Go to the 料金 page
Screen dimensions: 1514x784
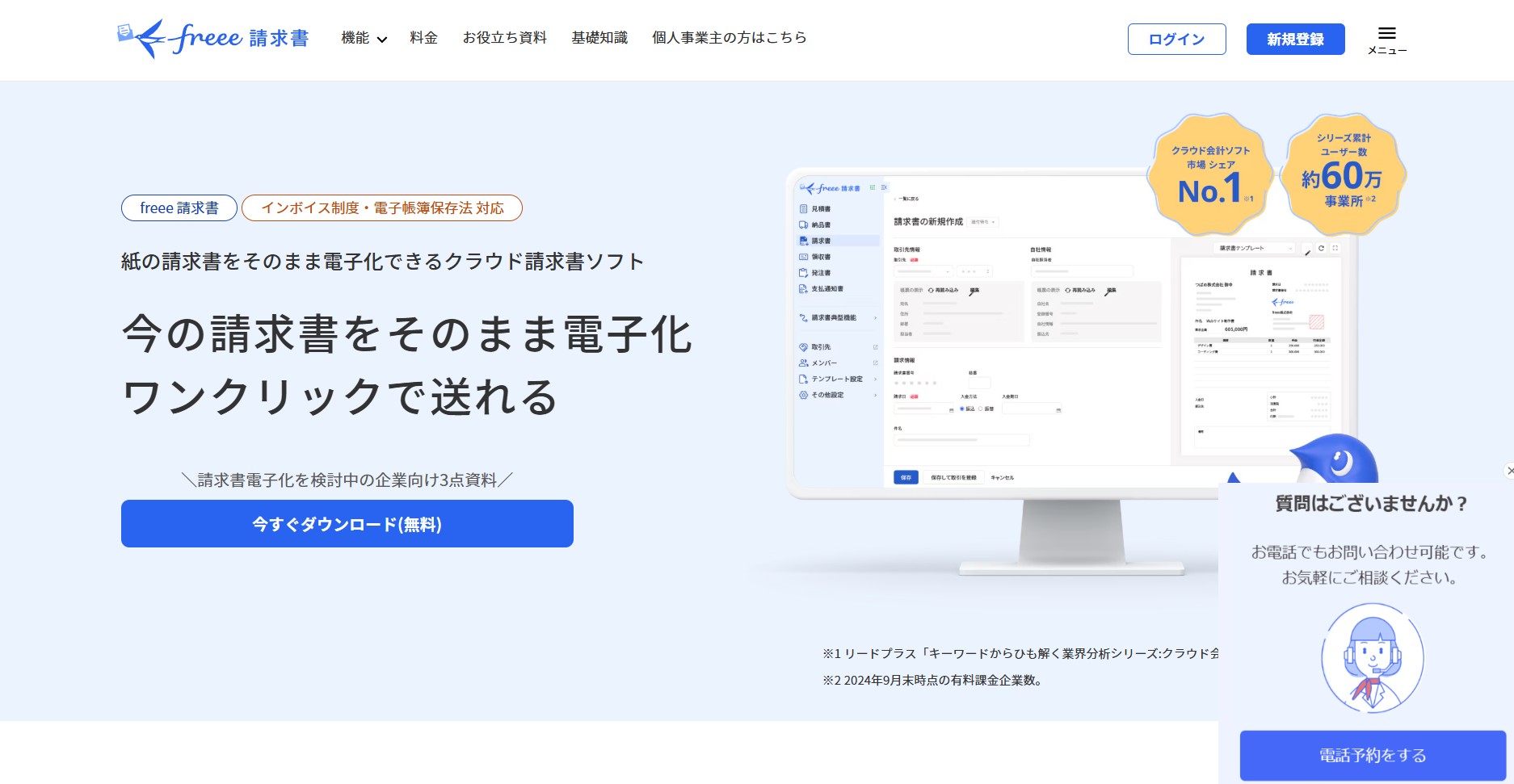coord(423,37)
